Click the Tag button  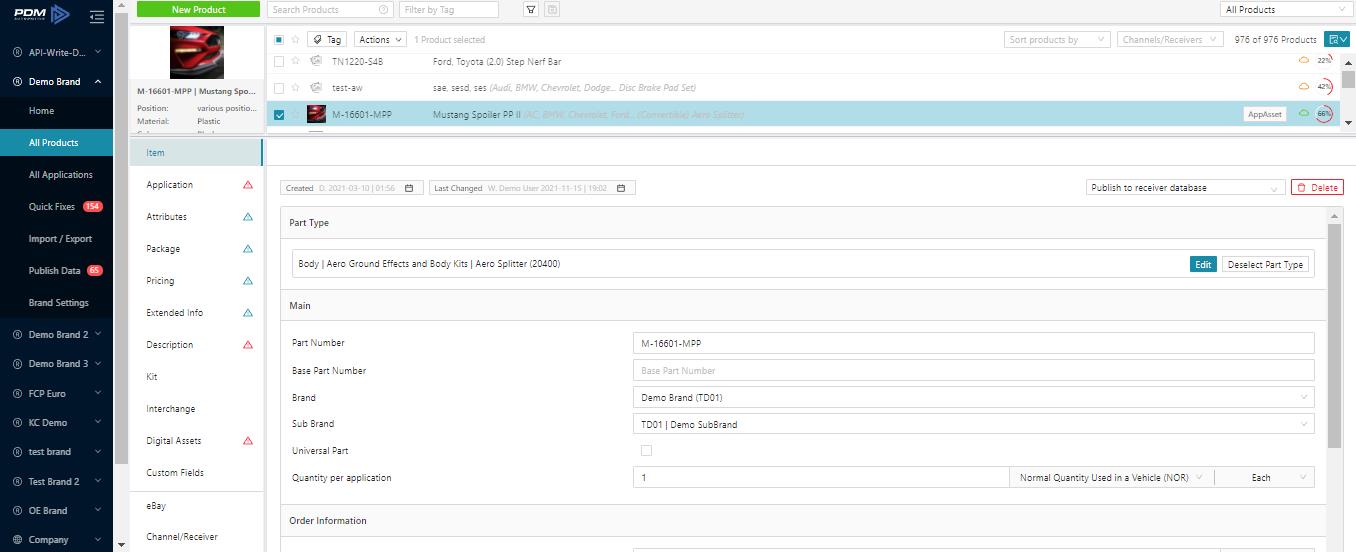pyautogui.click(x=327, y=40)
